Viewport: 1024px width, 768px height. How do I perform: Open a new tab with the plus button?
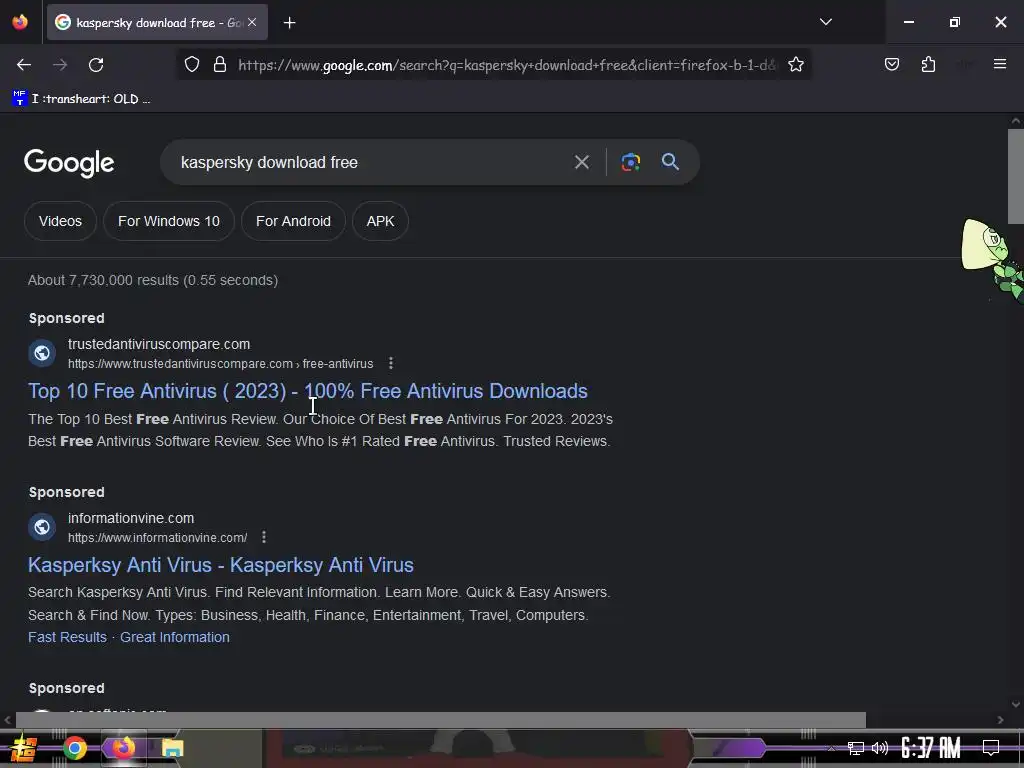point(289,23)
